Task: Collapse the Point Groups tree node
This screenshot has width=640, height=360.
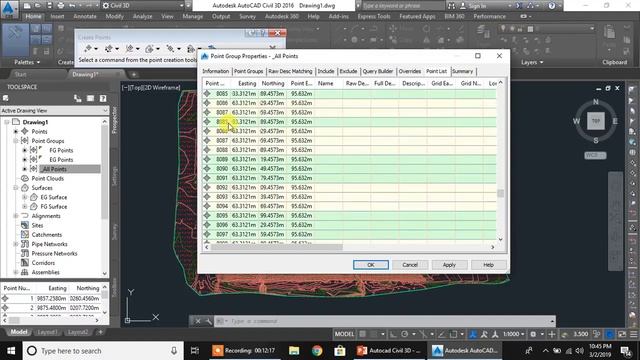Action: pyautogui.click(x=16, y=141)
